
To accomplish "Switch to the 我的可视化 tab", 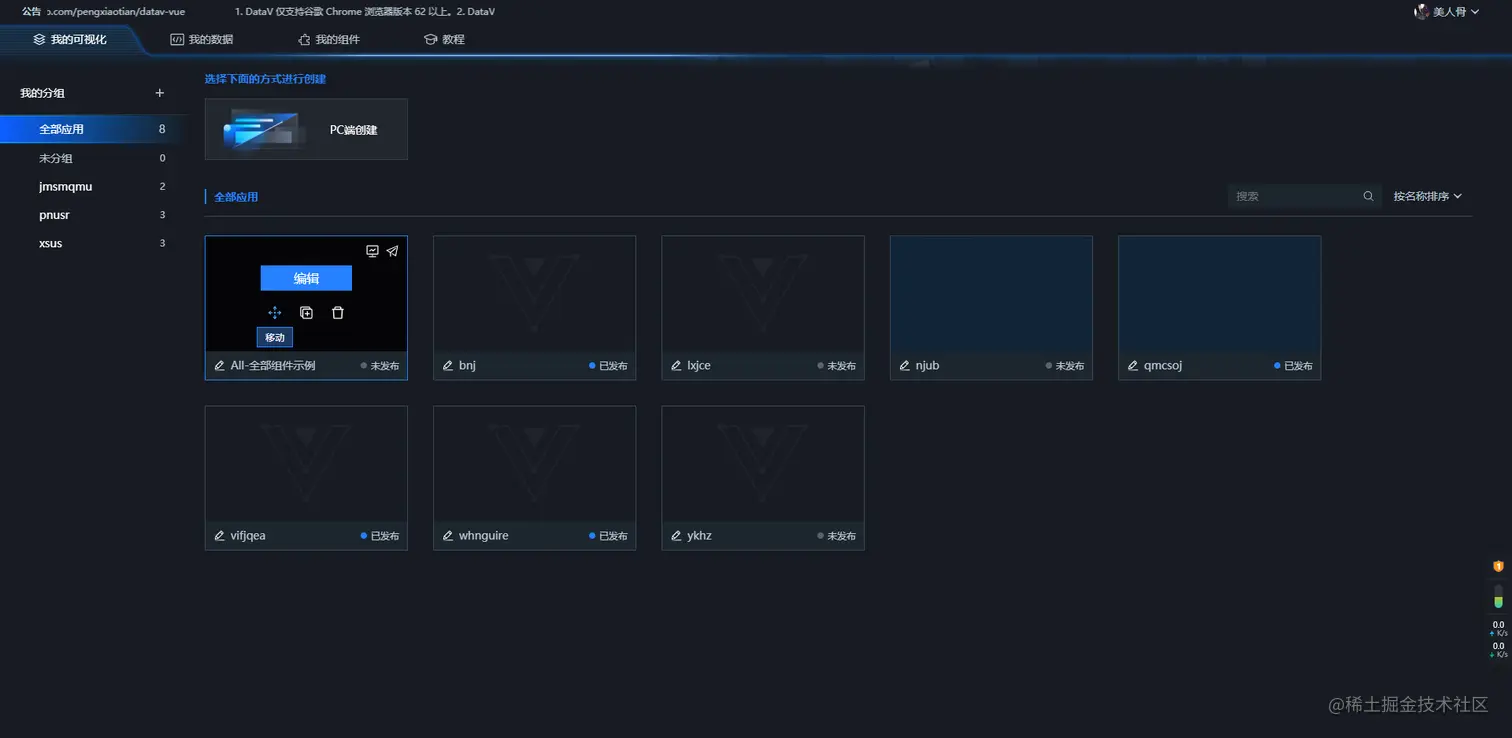I will coord(70,40).
